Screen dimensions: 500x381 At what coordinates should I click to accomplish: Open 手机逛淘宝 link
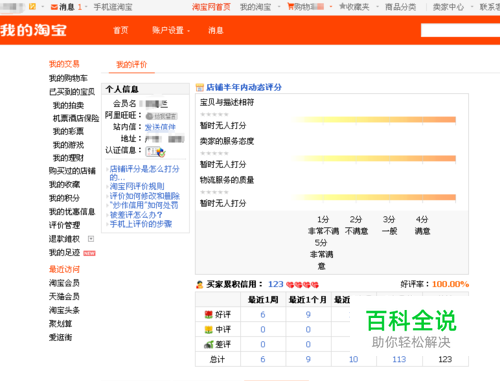pos(113,7)
